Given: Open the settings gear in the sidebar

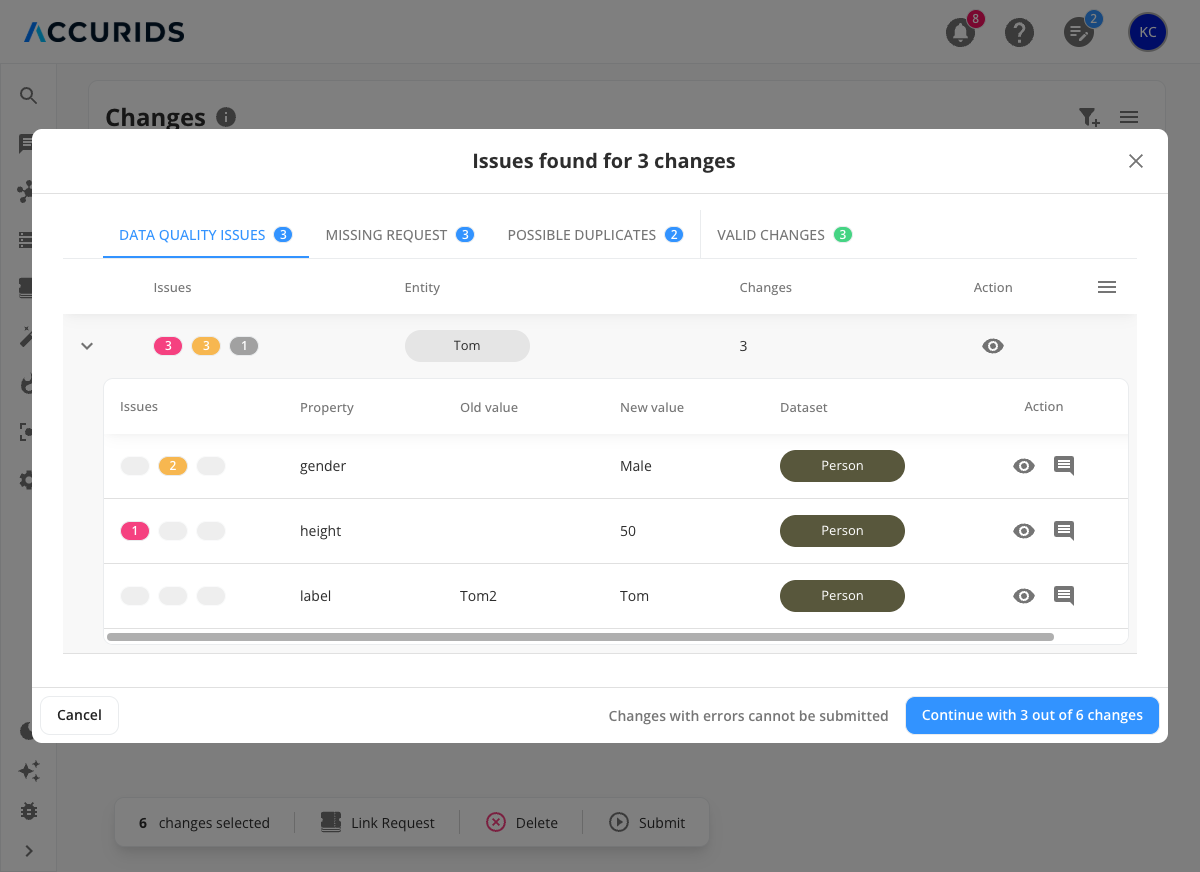Looking at the screenshot, I should 28,480.
